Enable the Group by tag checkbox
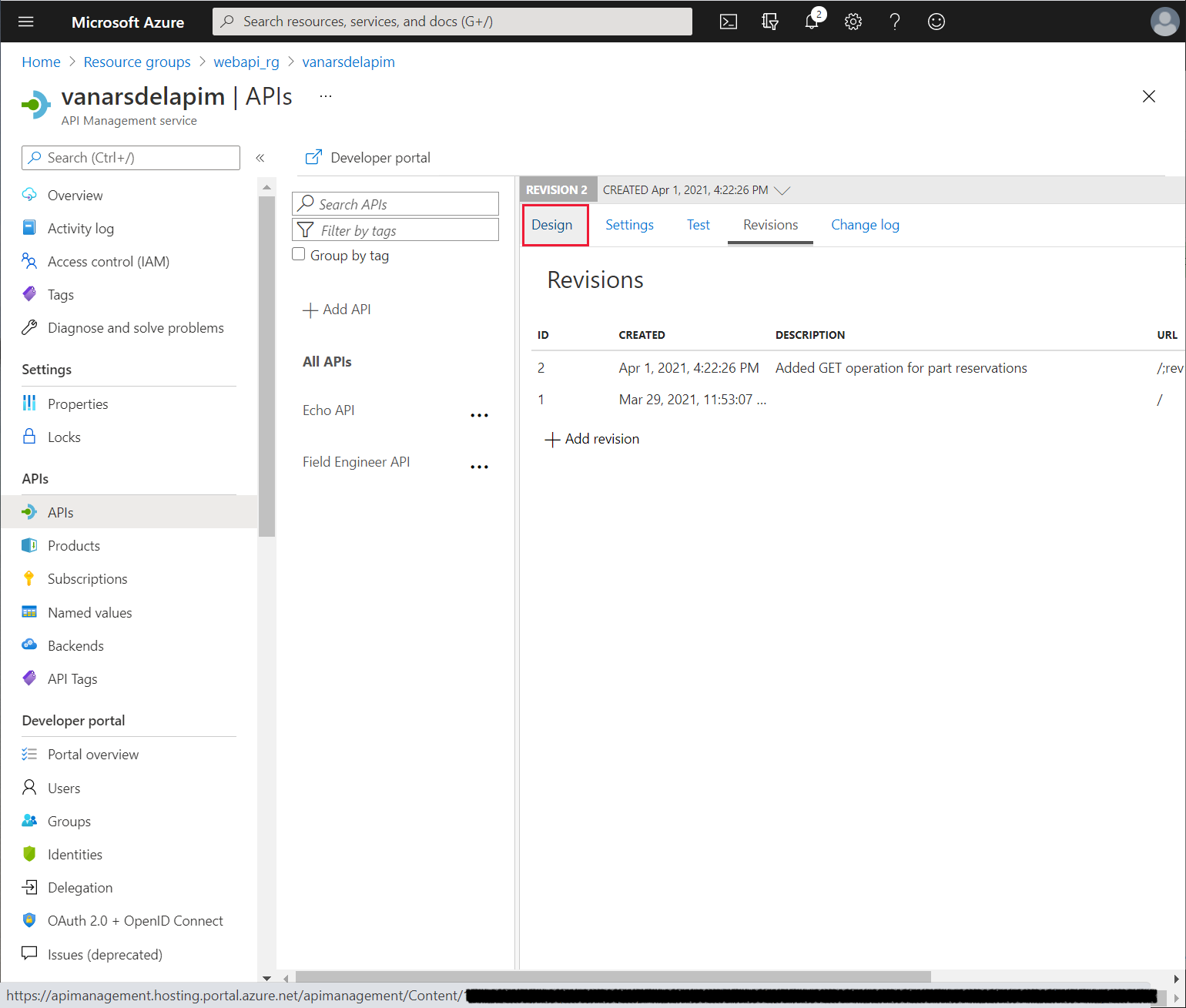 299,254
